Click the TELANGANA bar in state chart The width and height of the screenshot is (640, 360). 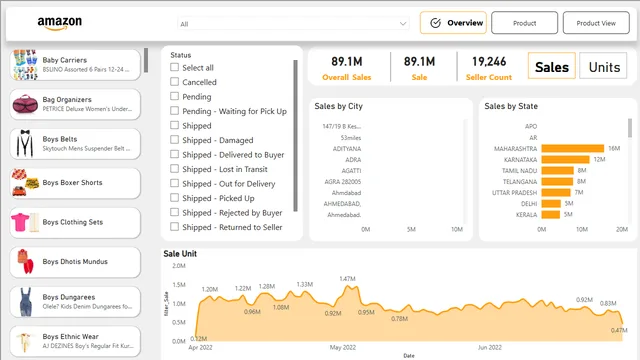(557, 181)
